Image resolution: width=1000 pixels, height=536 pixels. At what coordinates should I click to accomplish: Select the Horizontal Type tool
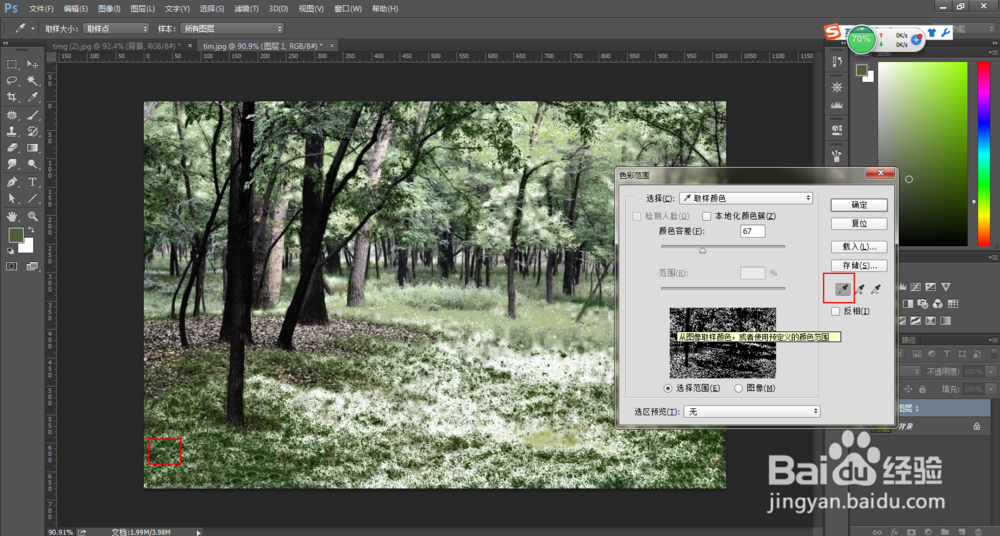[33, 182]
